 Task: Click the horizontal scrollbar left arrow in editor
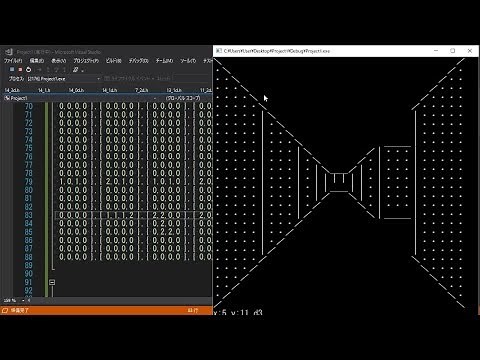[x=29, y=300]
